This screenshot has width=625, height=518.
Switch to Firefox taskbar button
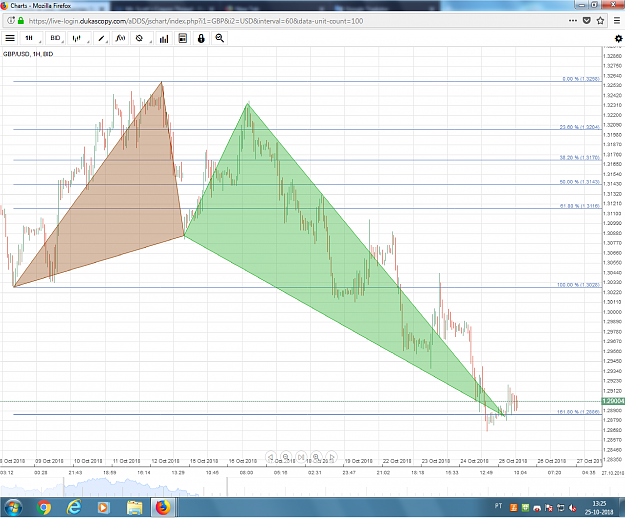click(x=163, y=507)
